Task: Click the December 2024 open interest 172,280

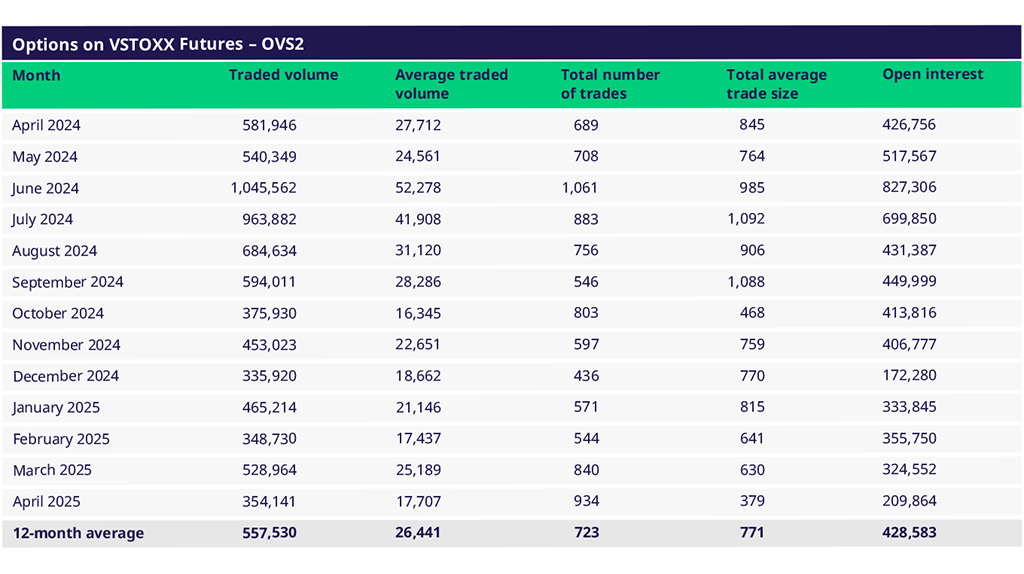Action: click(909, 376)
